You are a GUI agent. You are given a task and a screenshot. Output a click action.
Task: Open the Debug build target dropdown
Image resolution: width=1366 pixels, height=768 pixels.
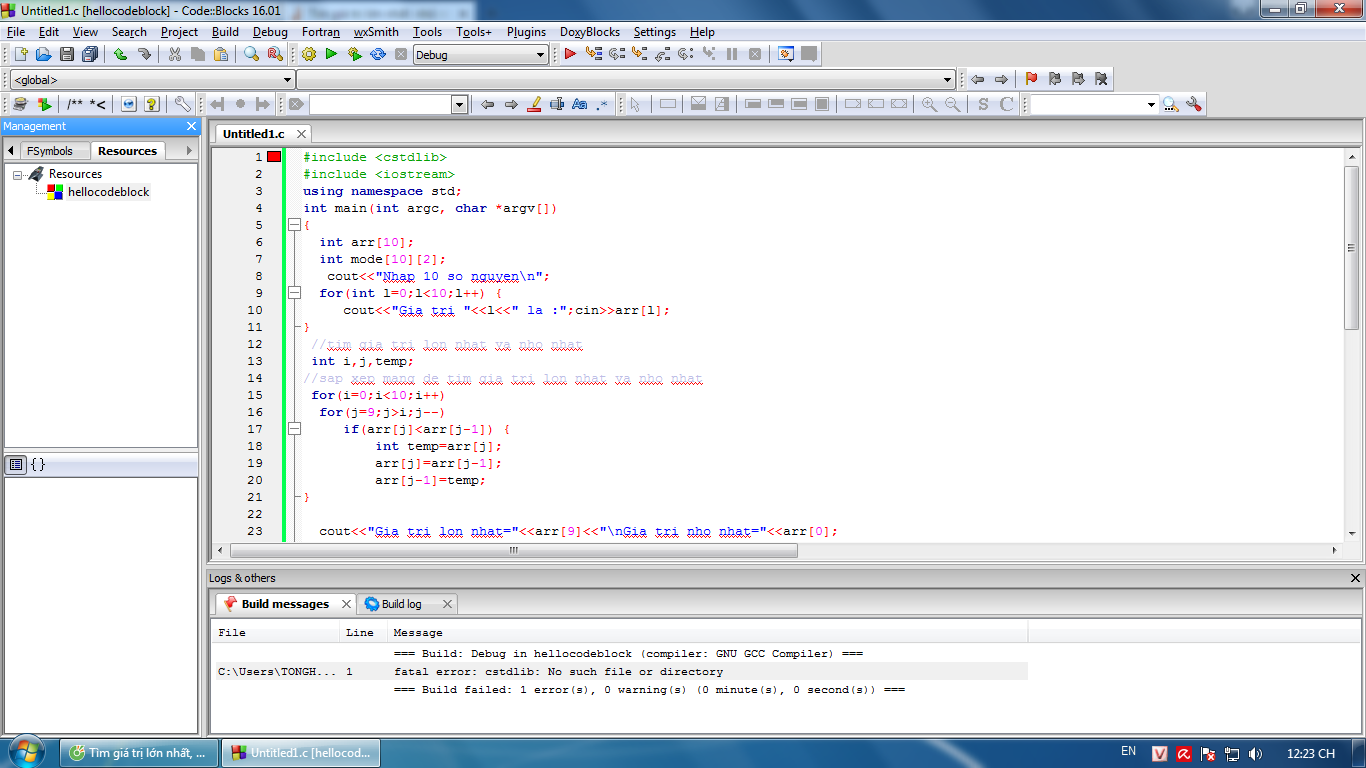(x=540, y=55)
